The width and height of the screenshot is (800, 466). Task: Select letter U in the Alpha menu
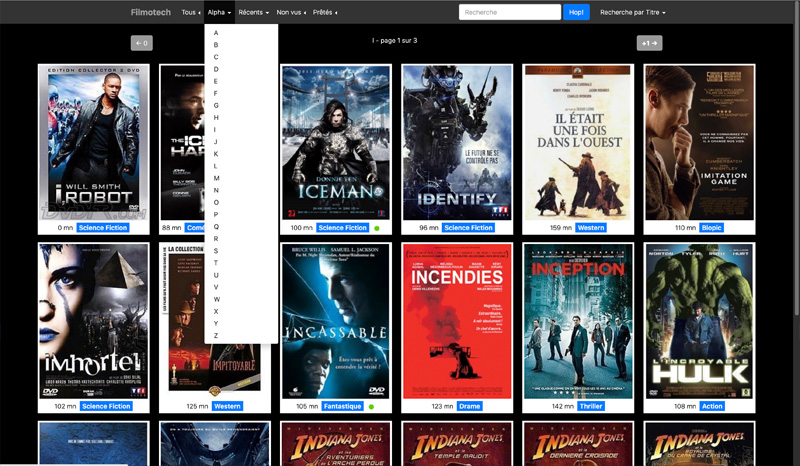(x=241, y=275)
